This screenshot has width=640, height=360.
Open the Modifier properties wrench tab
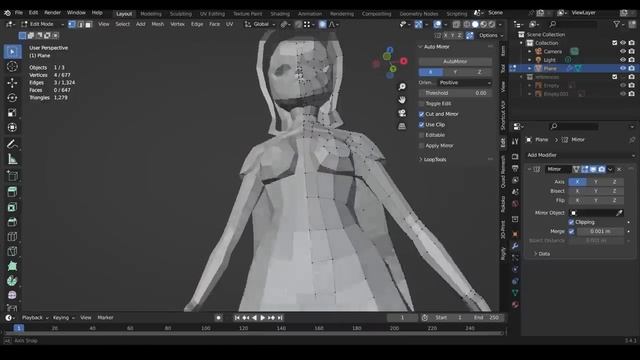point(515,246)
